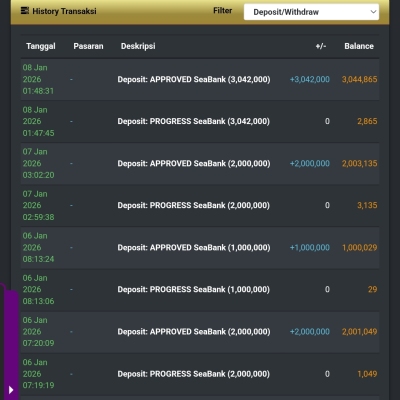Image resolution: width=400 pixels, height=400 pixels.
Task: Click the +3,042,000 amount
Action: 310,79
